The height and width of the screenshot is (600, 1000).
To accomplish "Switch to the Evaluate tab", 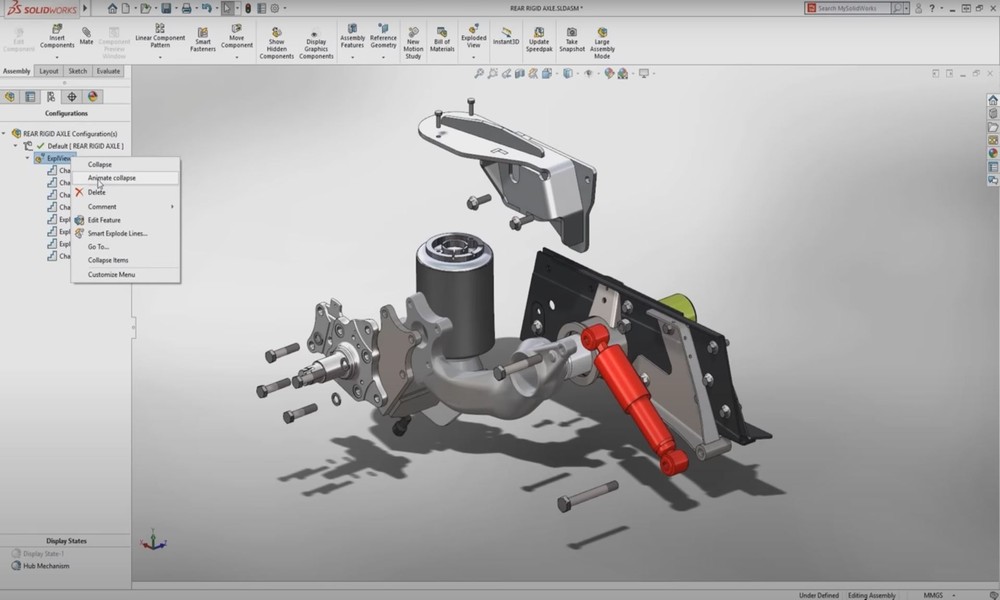I will coord(108,71).
